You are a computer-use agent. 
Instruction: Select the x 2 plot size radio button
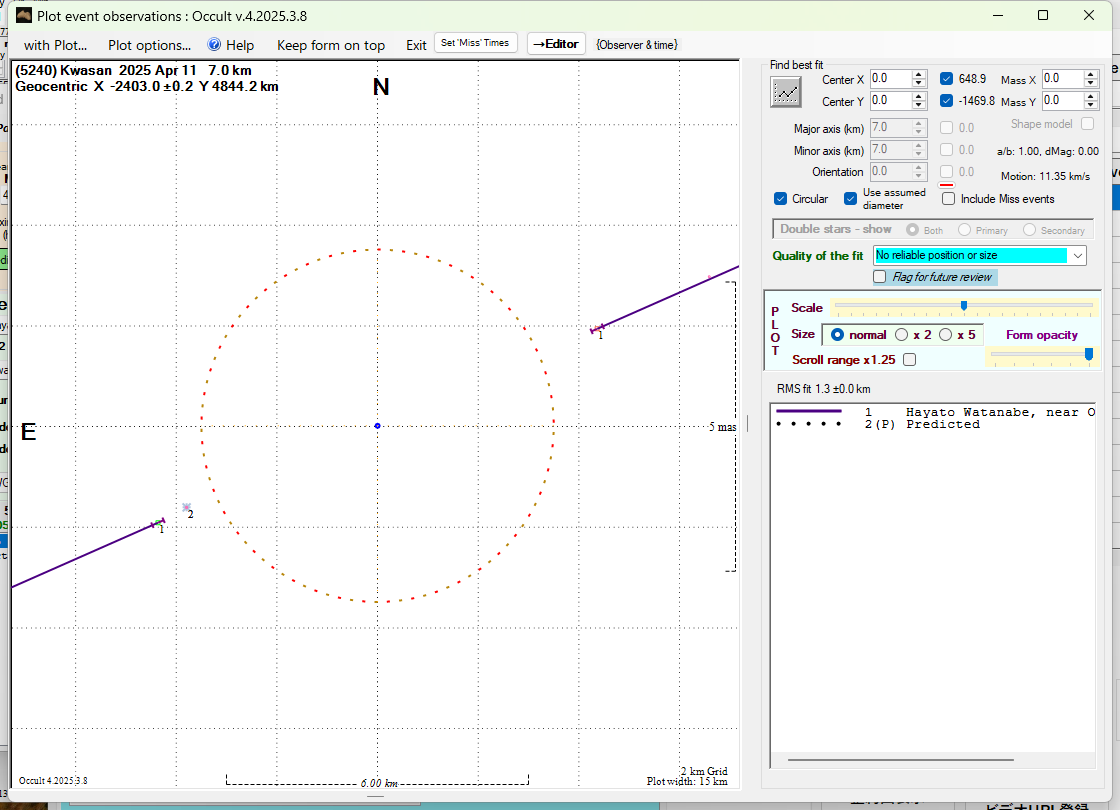click(x=902, y=335)
